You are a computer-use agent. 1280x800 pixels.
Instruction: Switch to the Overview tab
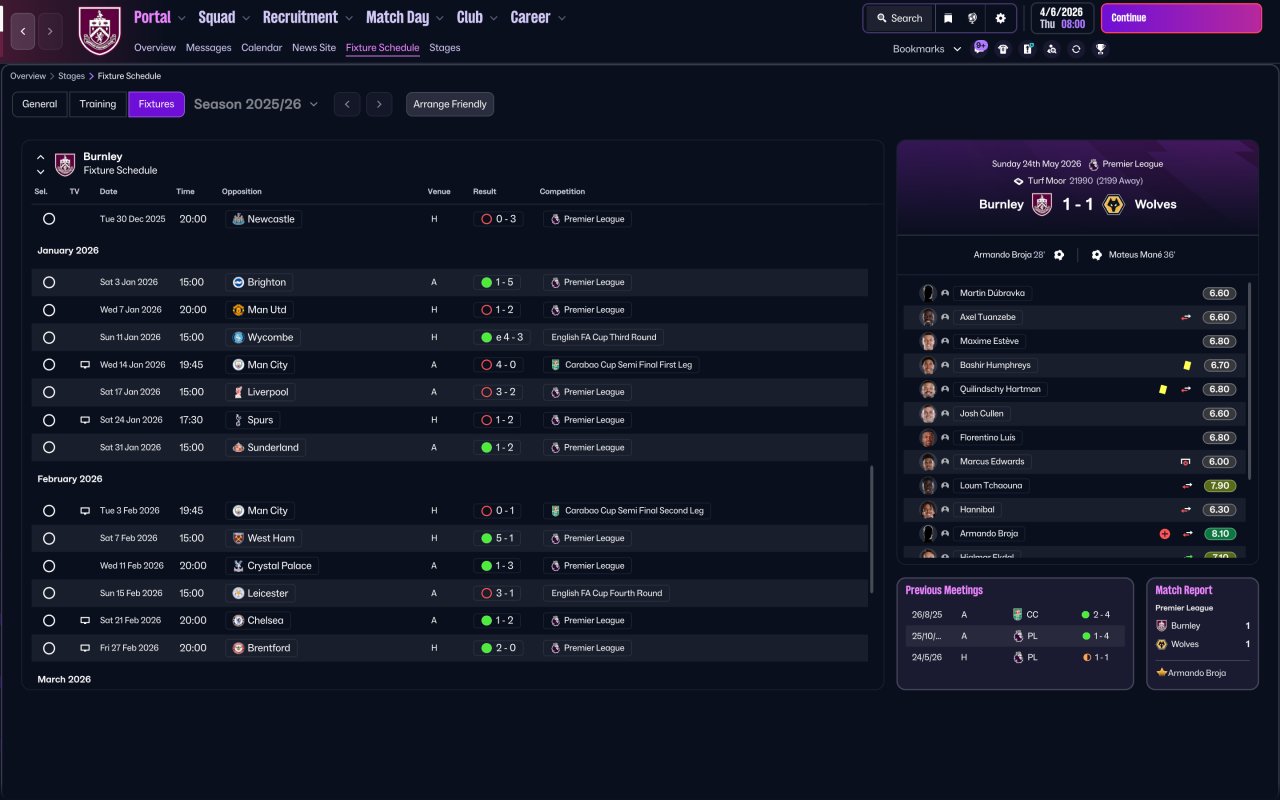(x=155, y=48)
